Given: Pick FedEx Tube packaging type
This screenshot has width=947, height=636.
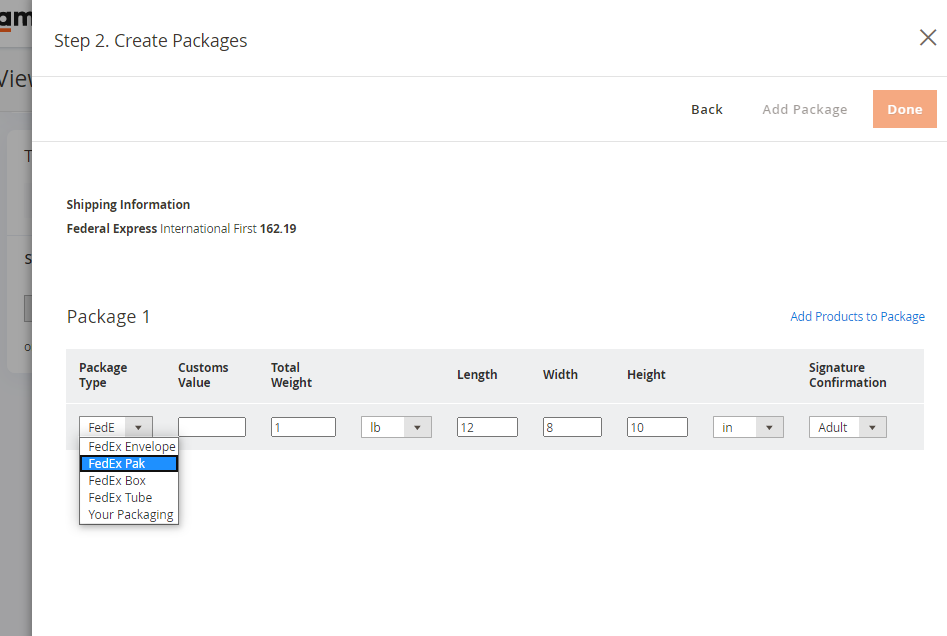Looking at the screenshot, I should pyautogui.click(x=119, y=497).
